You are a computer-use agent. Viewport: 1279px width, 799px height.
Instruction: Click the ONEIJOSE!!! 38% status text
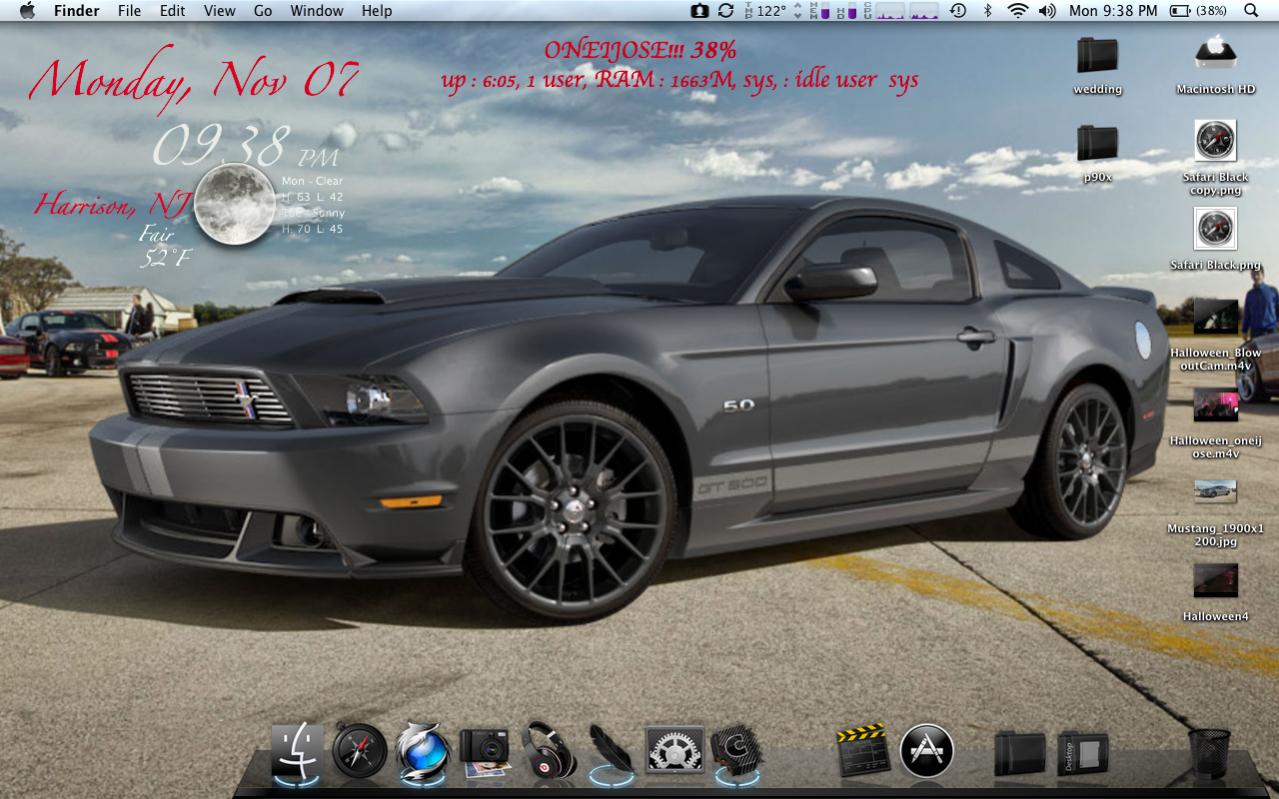[x=640, y=49]
